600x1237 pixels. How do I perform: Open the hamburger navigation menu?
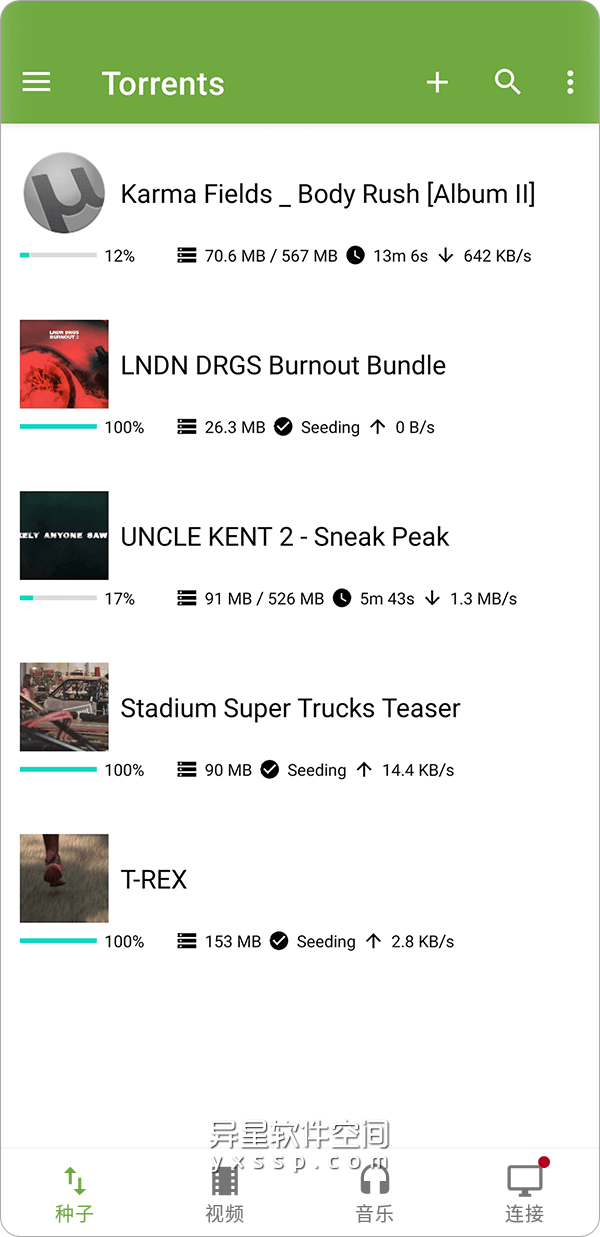tap(36, 82)
